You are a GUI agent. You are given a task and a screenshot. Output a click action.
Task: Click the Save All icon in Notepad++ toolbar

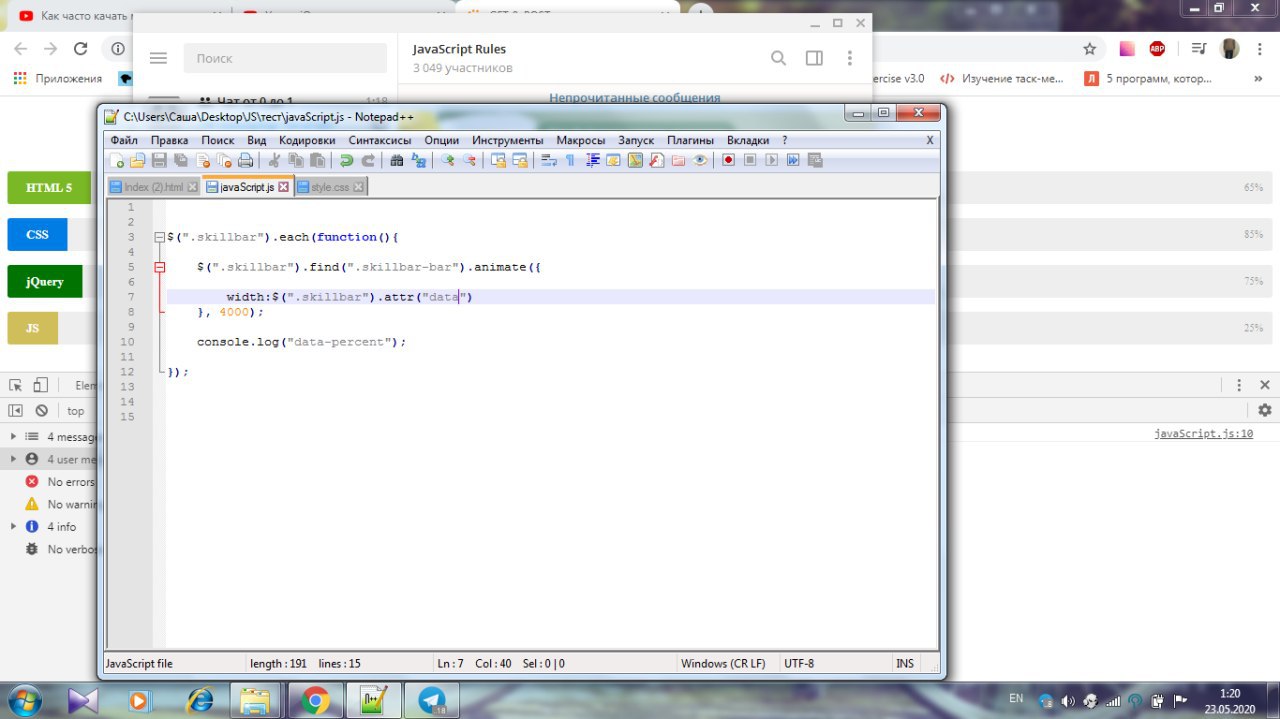click(181, 160)
